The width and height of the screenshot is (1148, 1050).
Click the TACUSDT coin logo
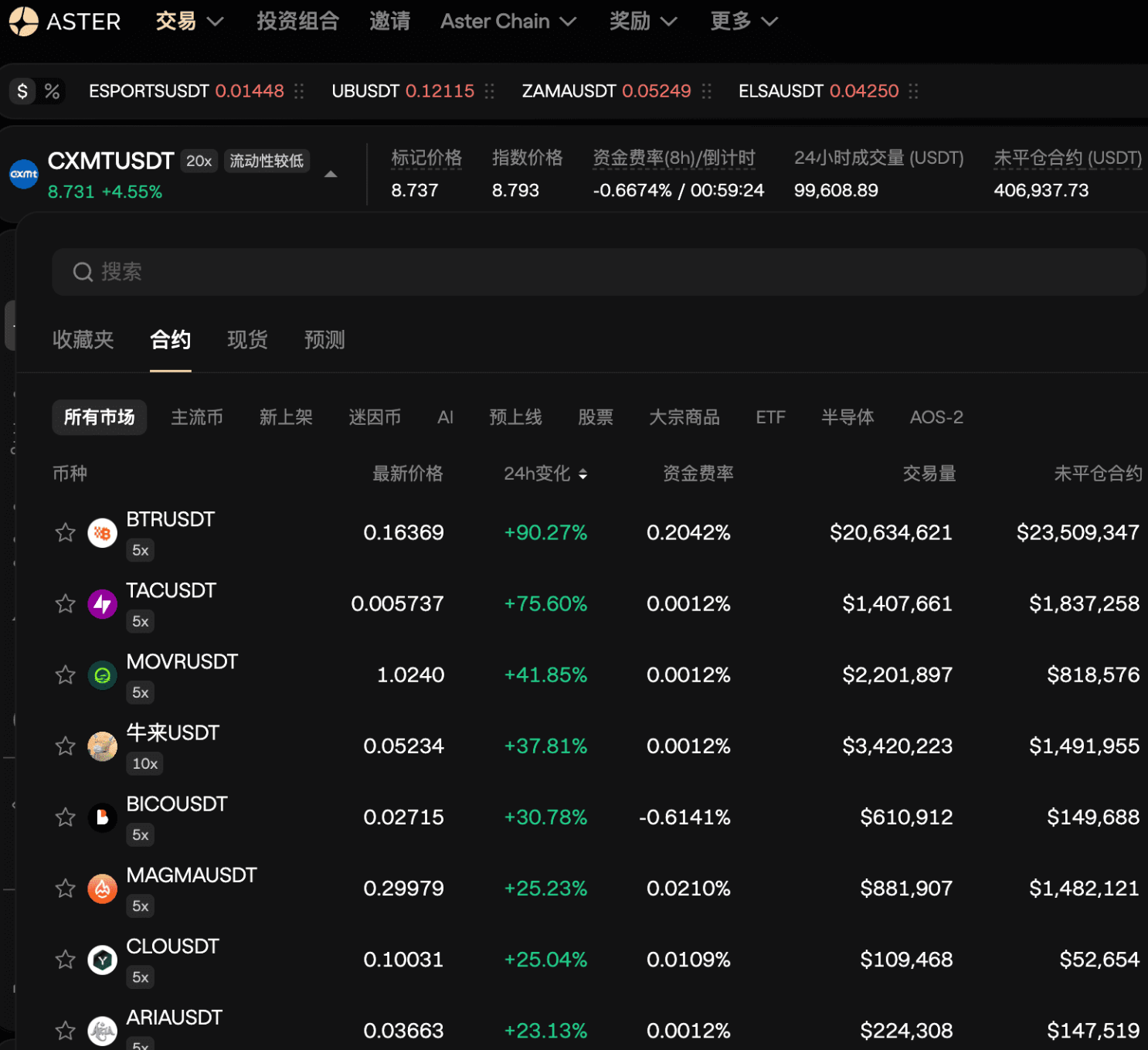(102, 603)
